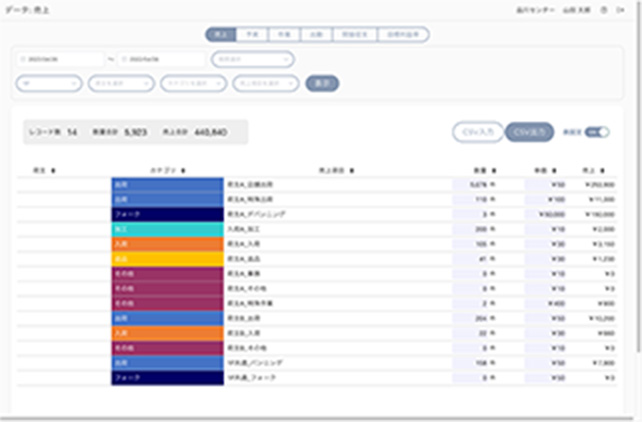Open the カテゴリ selection dropdown filter
The height and width of the screenshot is (422, 642).
(x=192, y=83)
